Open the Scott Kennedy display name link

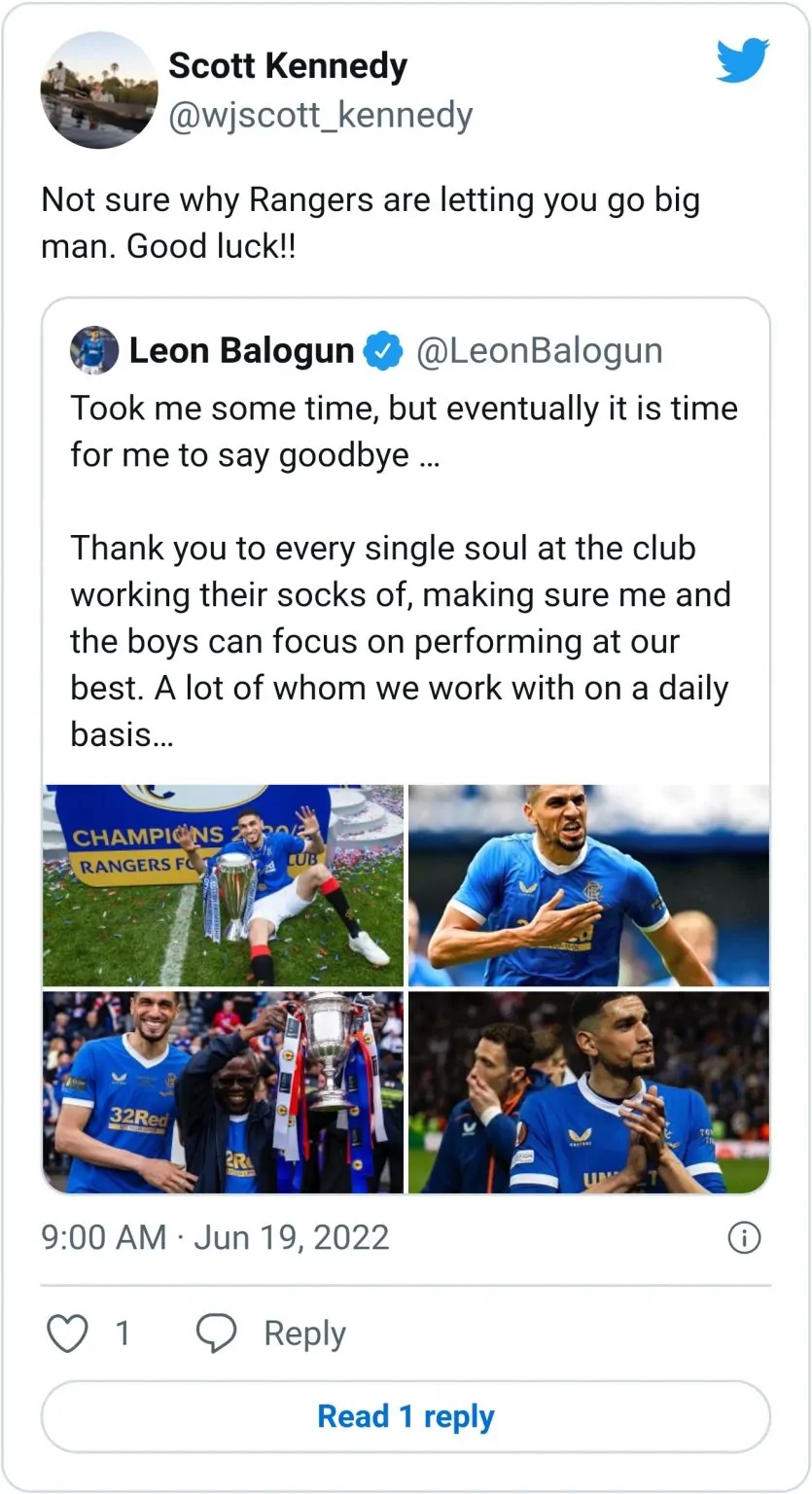click(287, 66)
